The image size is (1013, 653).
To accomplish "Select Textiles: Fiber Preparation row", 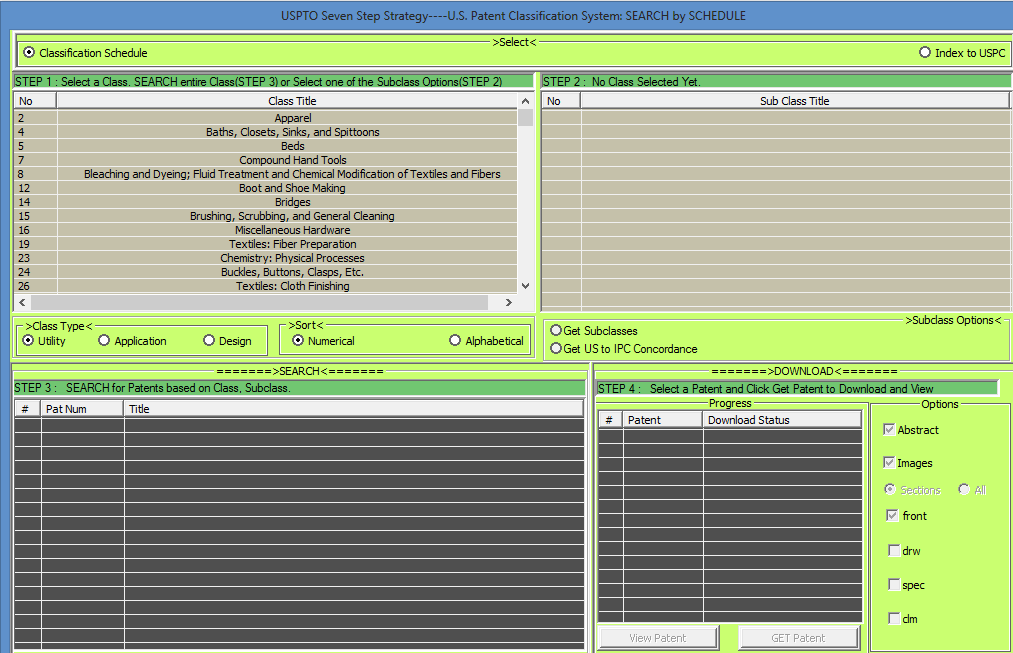I will point(266,244).
